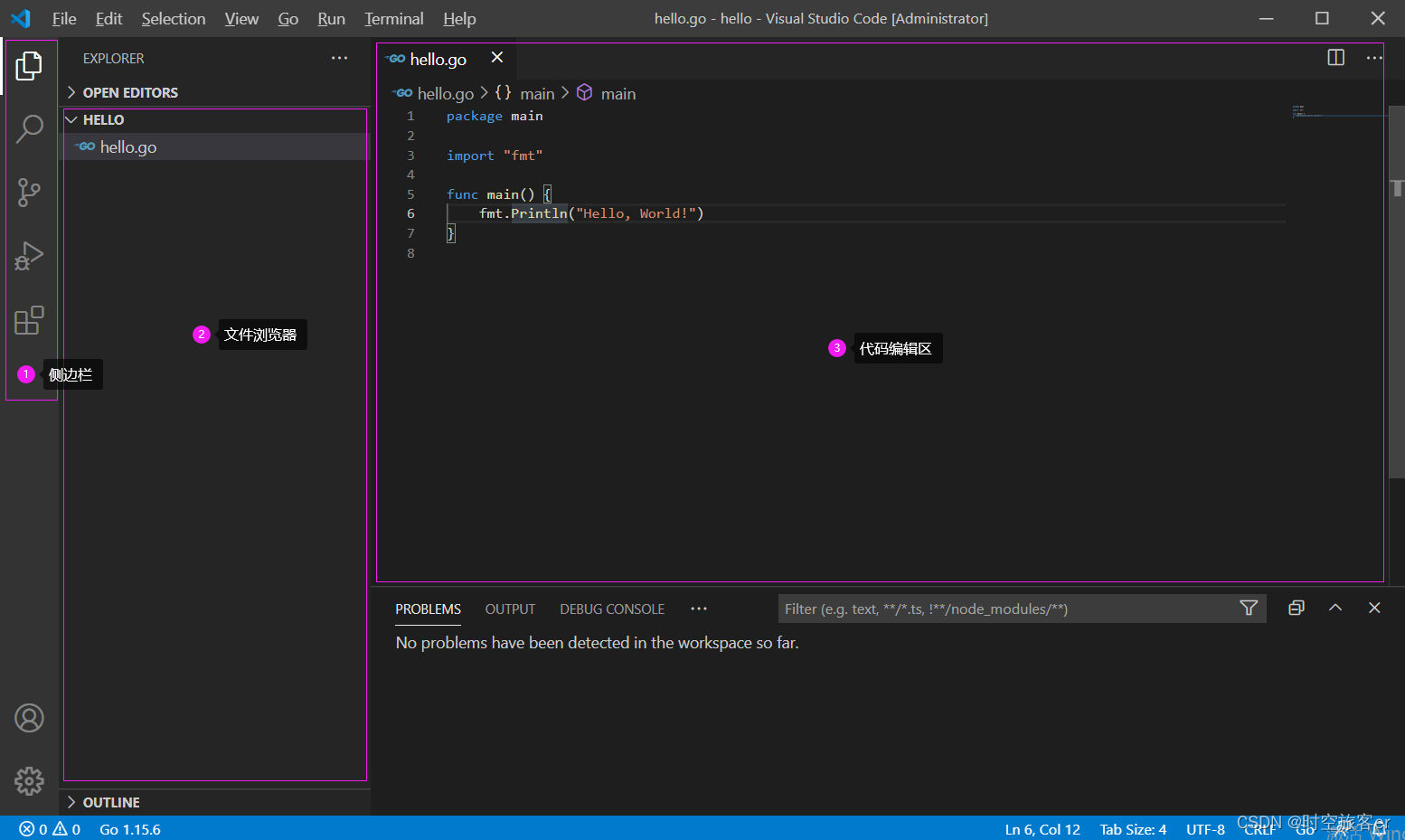Open the editor more actions ellipsis
The width and height of the screenshot is (1405, 840).
(1374, 58)
